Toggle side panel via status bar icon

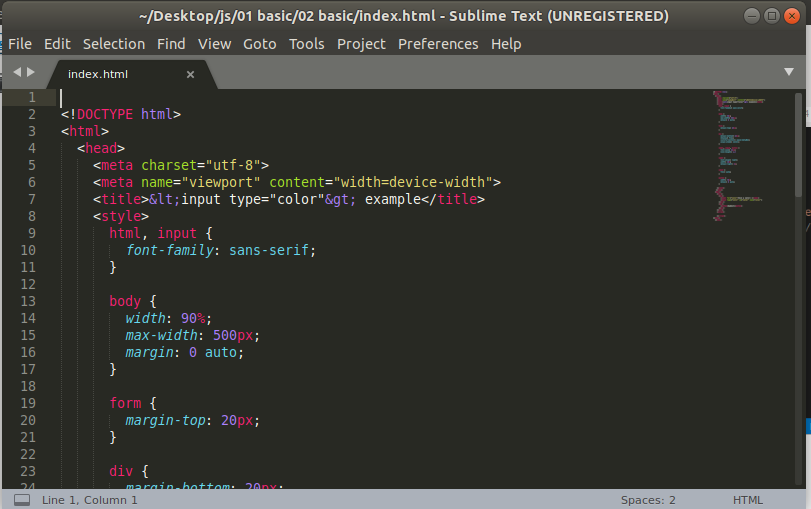click(x=22, y=500)
